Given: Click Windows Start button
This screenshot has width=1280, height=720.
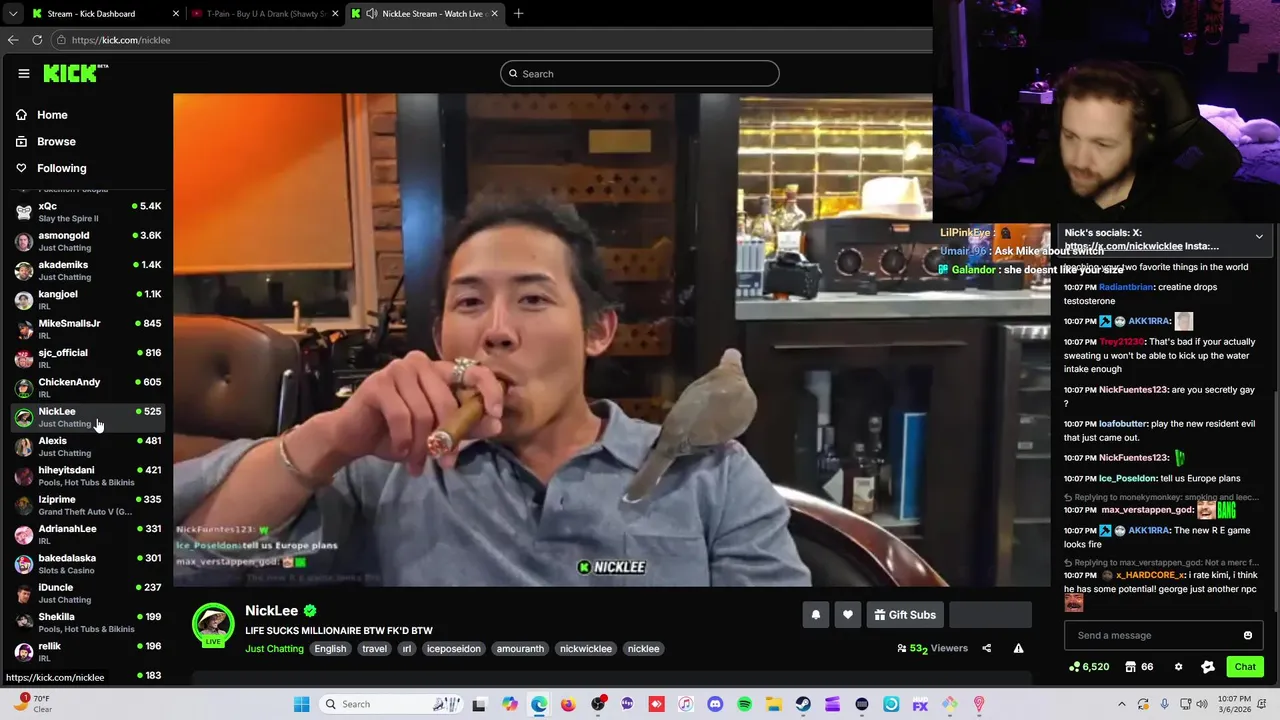Looking at the screenshot, I should [x=302, y=704].
